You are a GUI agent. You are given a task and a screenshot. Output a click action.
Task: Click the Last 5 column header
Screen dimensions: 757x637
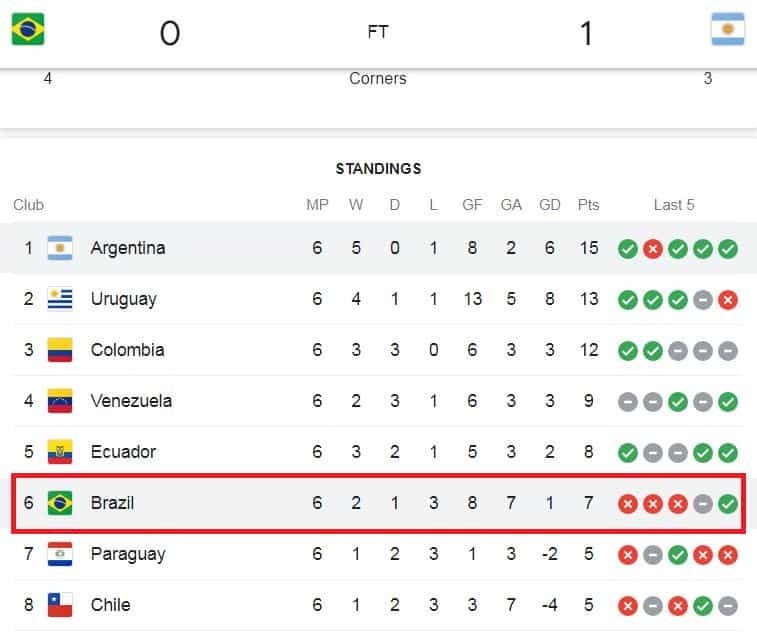pos(674,205)
